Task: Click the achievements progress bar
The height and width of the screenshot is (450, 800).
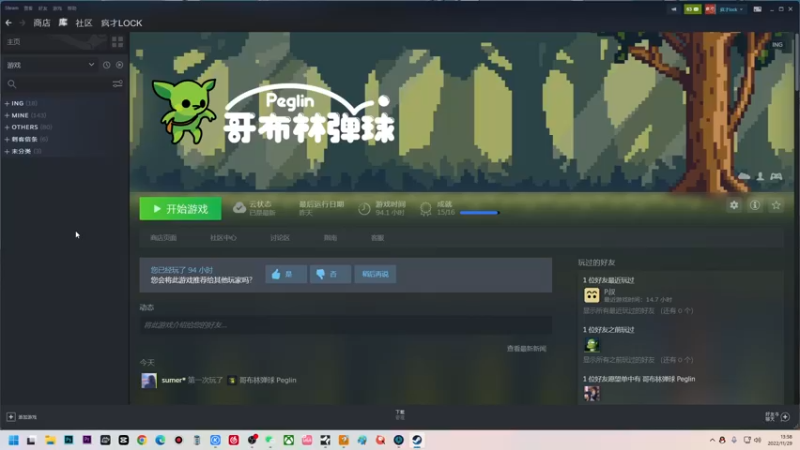Action: click(x=479, y=212)
